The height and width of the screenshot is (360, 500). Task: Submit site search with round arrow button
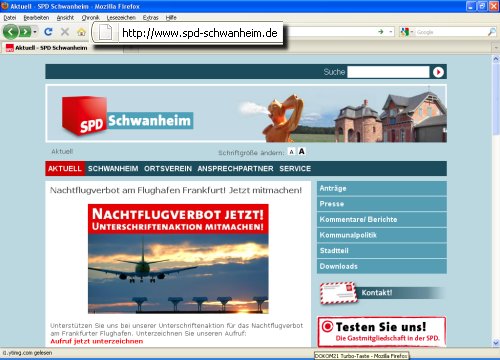438,72
